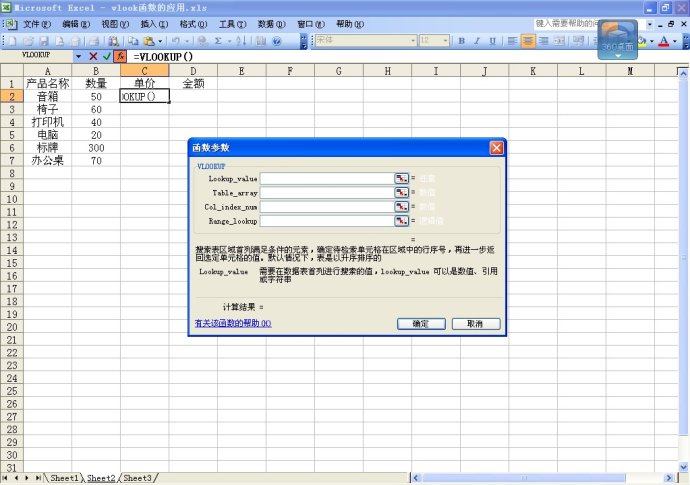Click the Save toolbar icon

(x=44, y=41)
